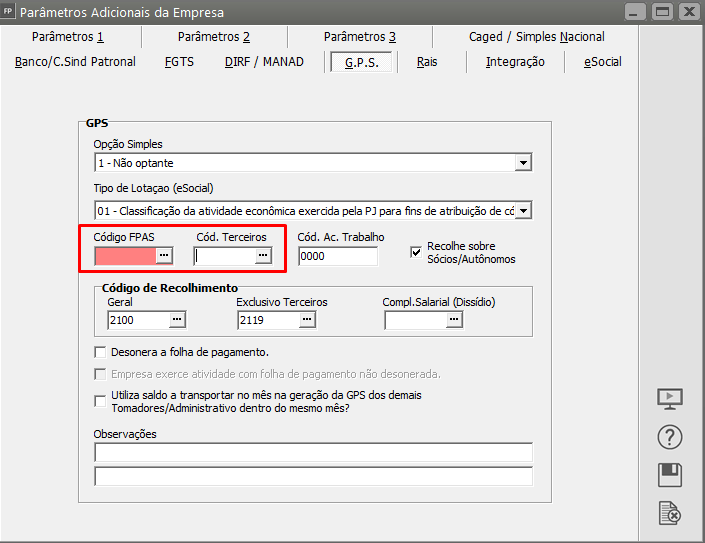Click the Cód. Ac. Trabalho input field
705x543 pixels.
[337, 257]
